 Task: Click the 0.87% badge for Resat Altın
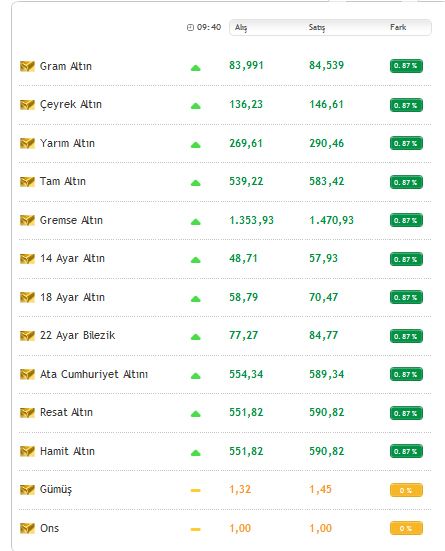pyautogui.click(x=406, y=413)
